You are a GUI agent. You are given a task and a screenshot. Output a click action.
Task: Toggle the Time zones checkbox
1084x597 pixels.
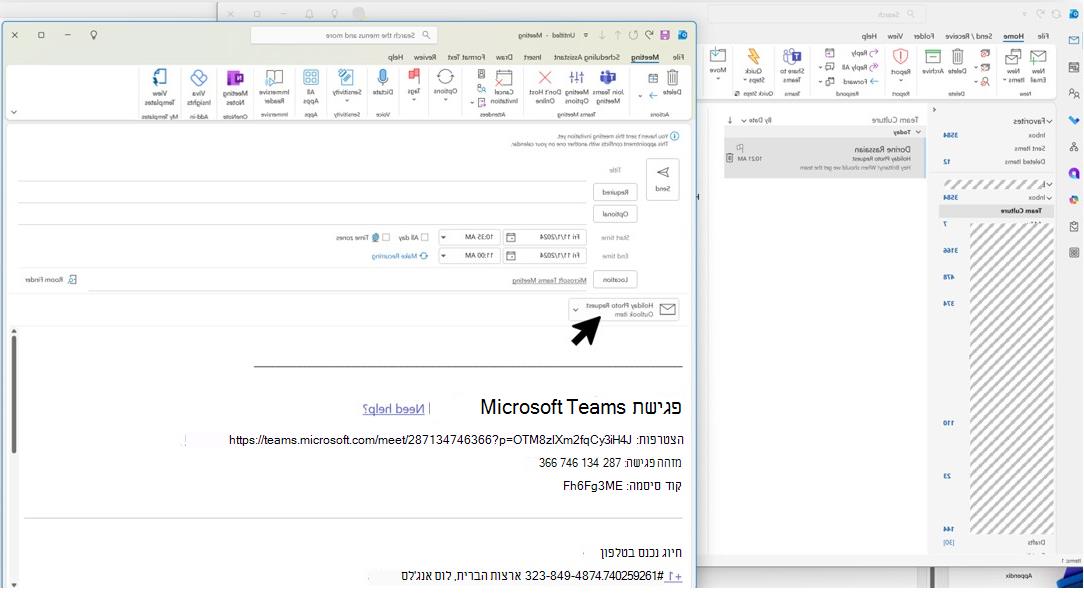pos(386,237)
